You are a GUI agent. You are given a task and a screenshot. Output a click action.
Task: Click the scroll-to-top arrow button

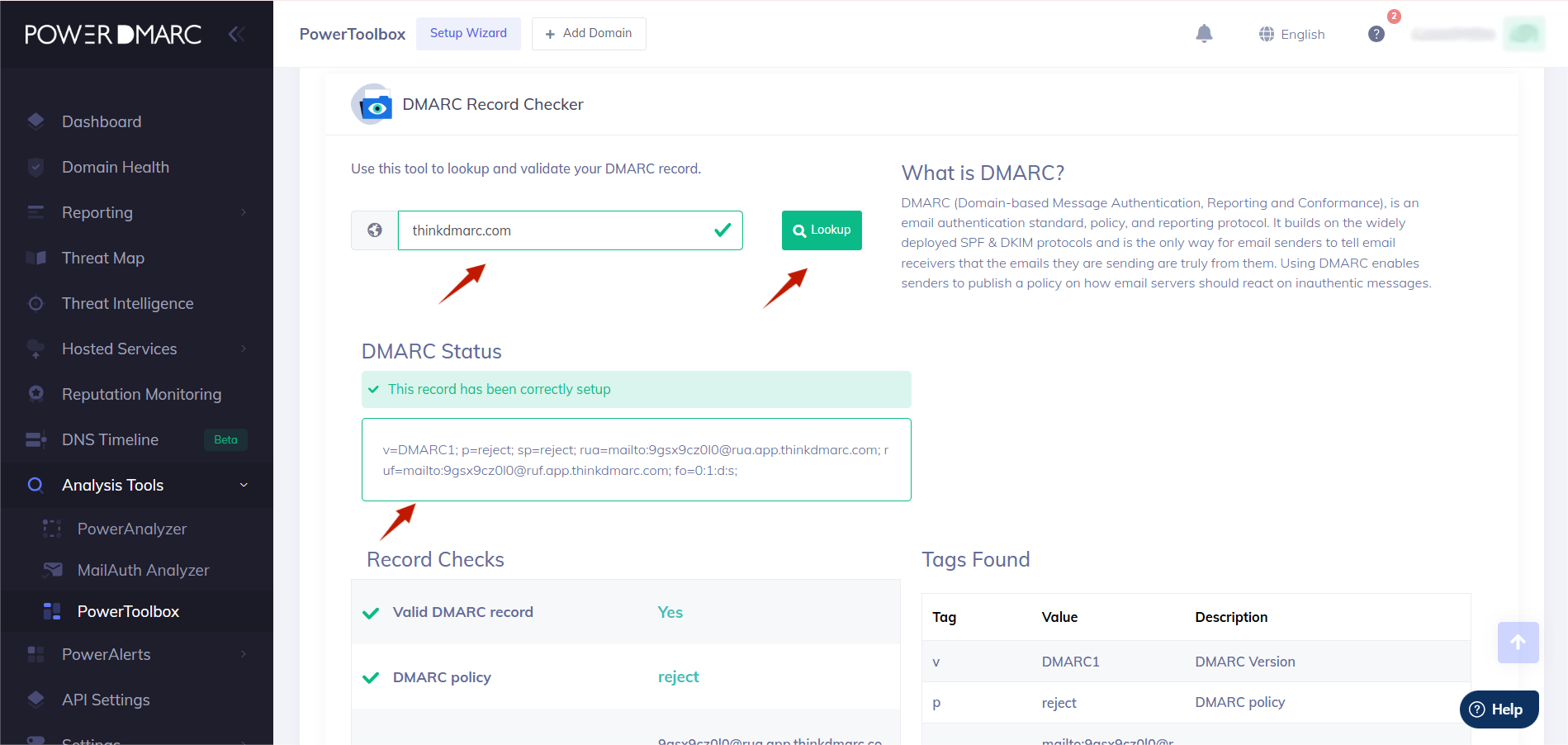(x=1518, y=643)
